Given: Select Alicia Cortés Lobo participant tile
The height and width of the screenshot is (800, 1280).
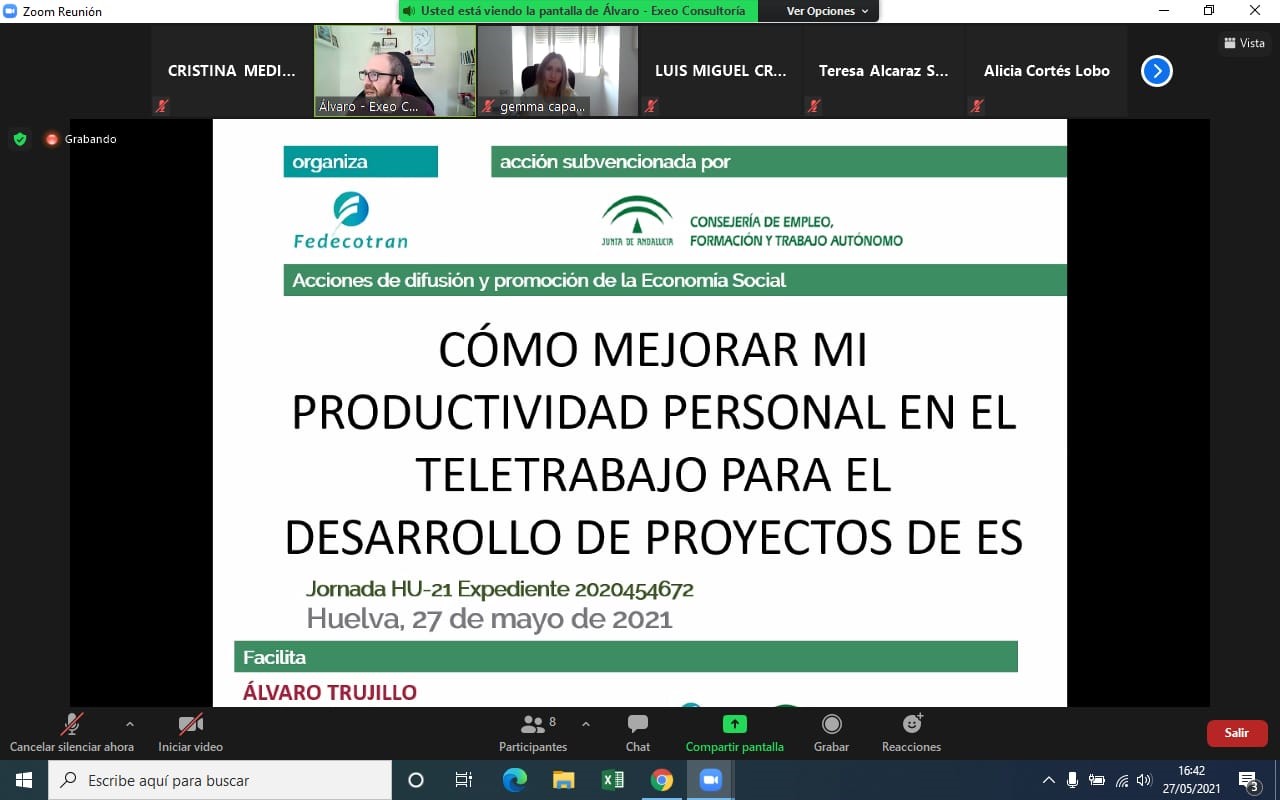Looking at the screenshot, I should 1047,71.
